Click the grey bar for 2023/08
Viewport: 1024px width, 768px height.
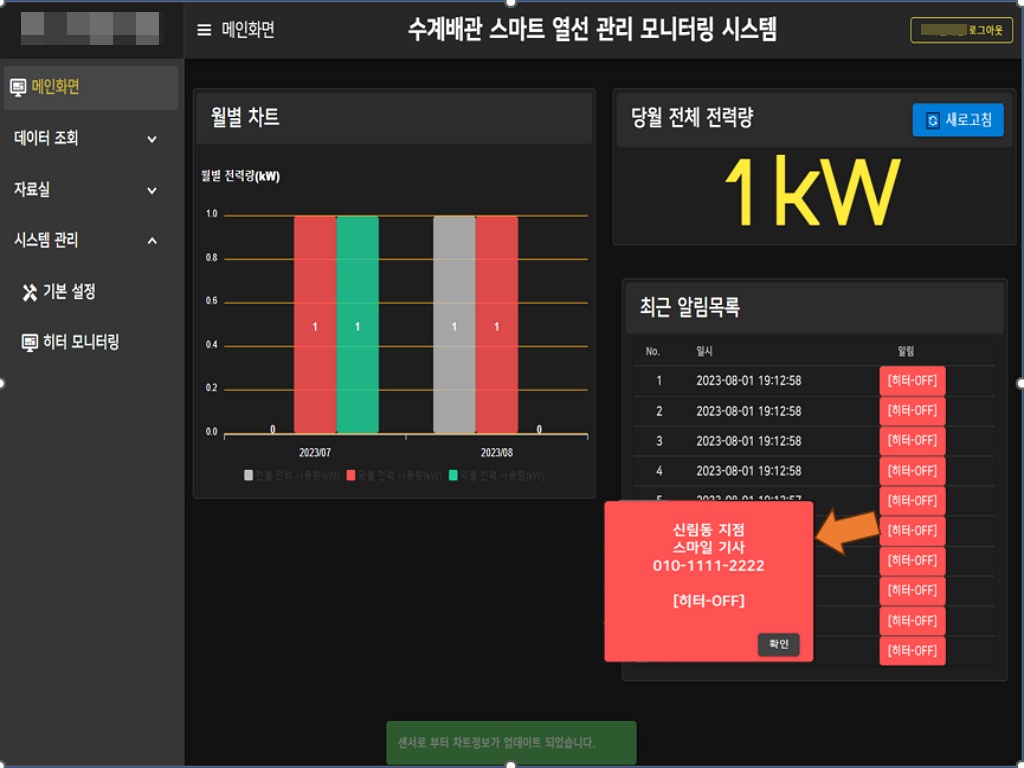point(454,325)
